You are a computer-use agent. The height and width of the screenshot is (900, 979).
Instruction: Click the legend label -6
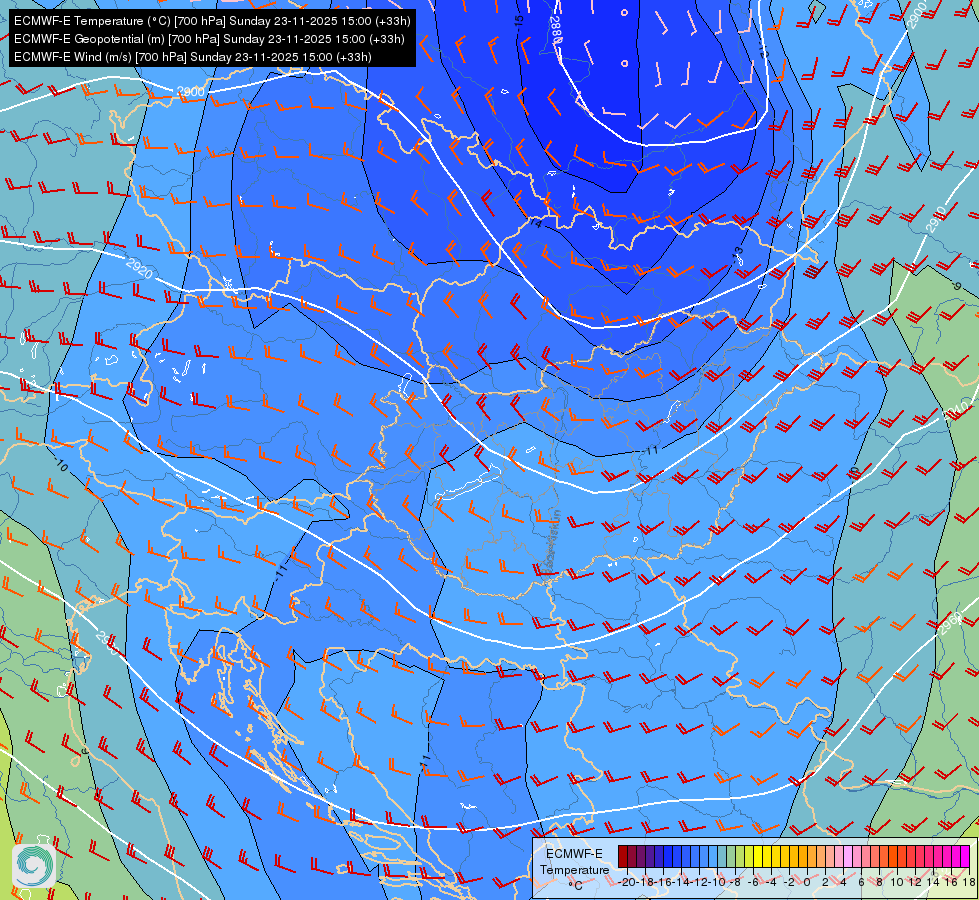pos(753,882)
